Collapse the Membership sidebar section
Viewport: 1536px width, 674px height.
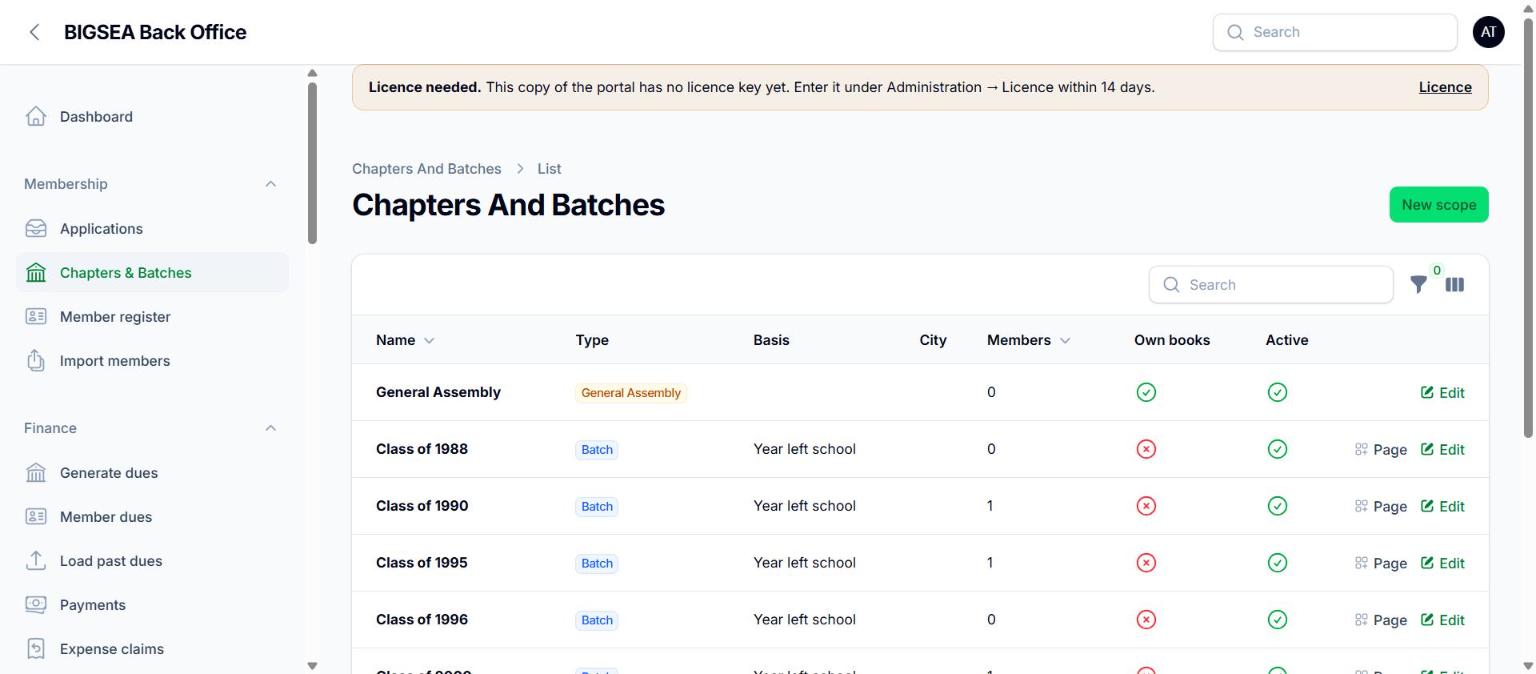[x=270, y=184]
